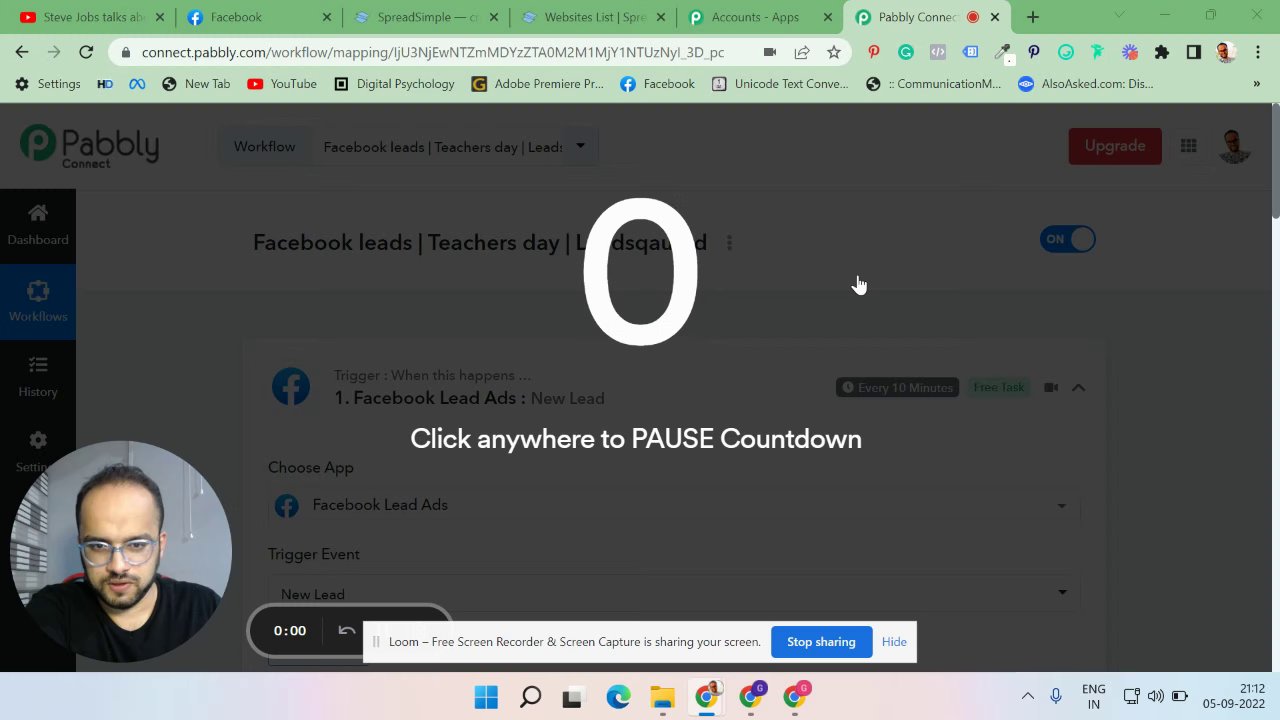Click the address bar URL field
The height and width of the screenshot is (720, 1280).
coord(433,52)
